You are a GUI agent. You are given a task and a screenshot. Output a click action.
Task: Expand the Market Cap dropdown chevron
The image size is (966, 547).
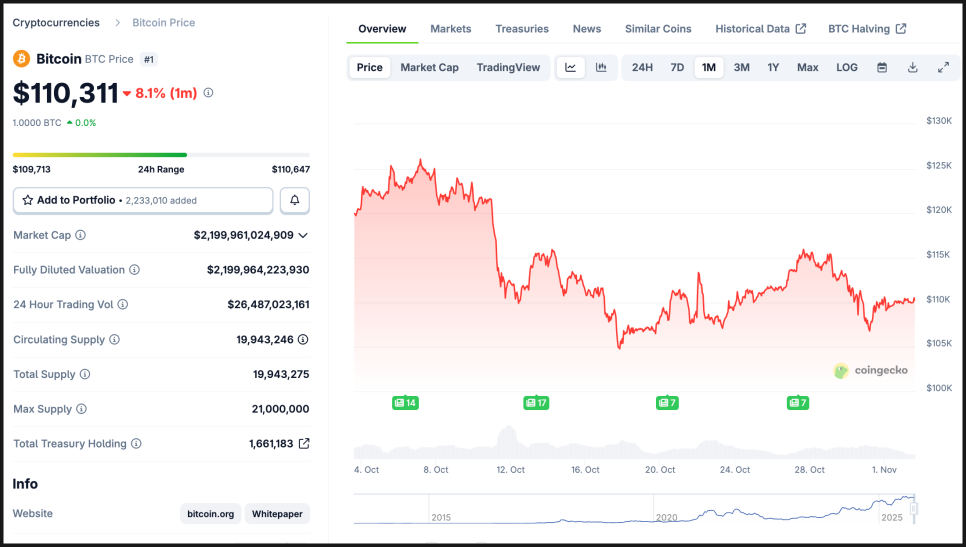pos(303,235)
